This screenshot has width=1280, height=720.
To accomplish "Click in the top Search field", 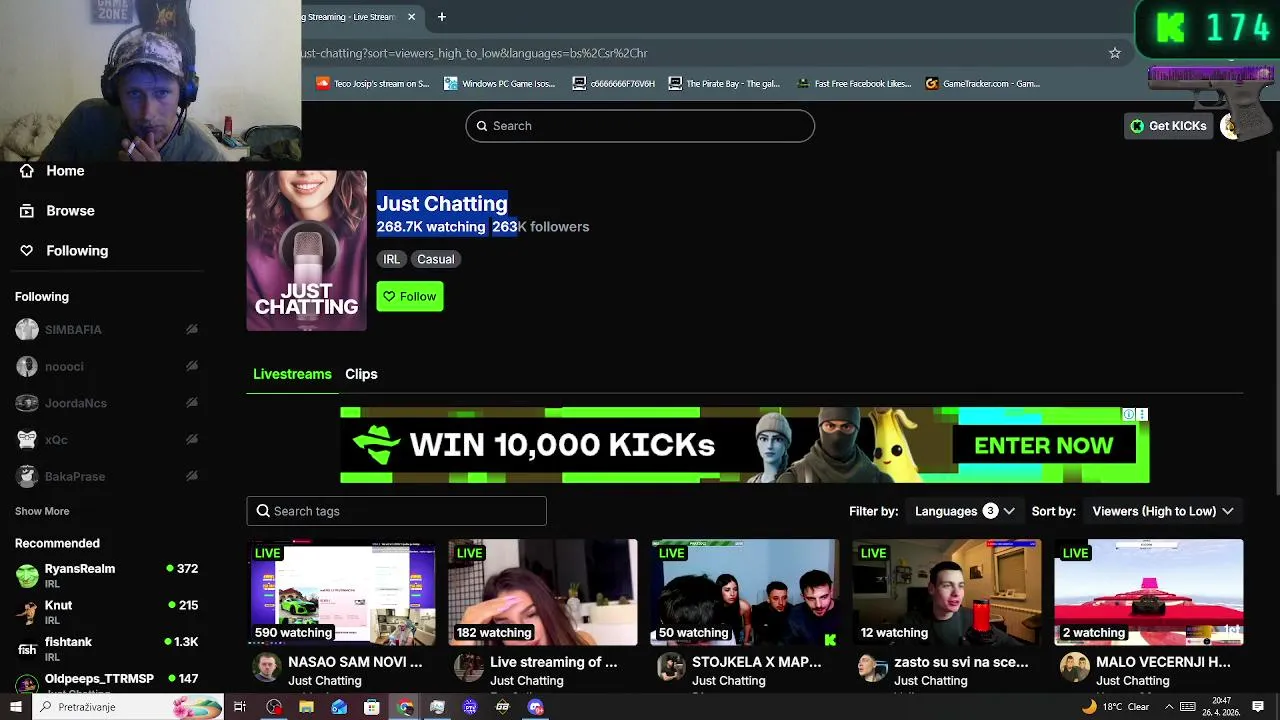I will click(640, 126).
